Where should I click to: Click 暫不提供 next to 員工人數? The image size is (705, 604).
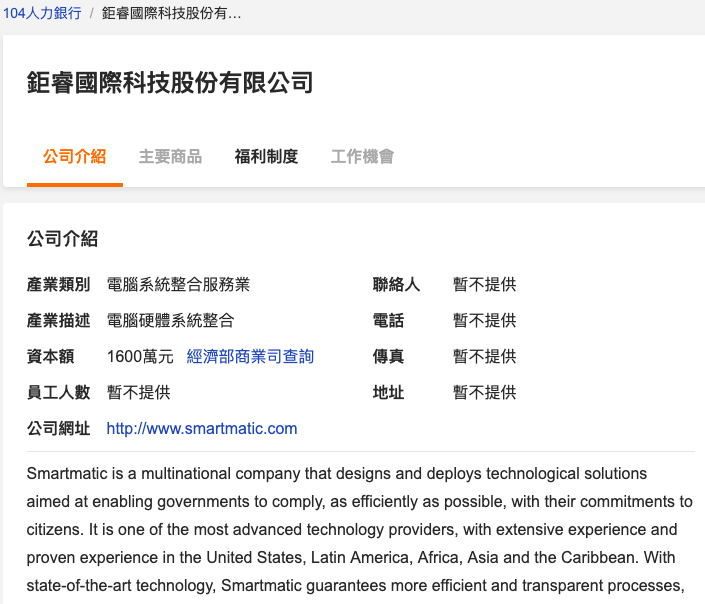138,393
